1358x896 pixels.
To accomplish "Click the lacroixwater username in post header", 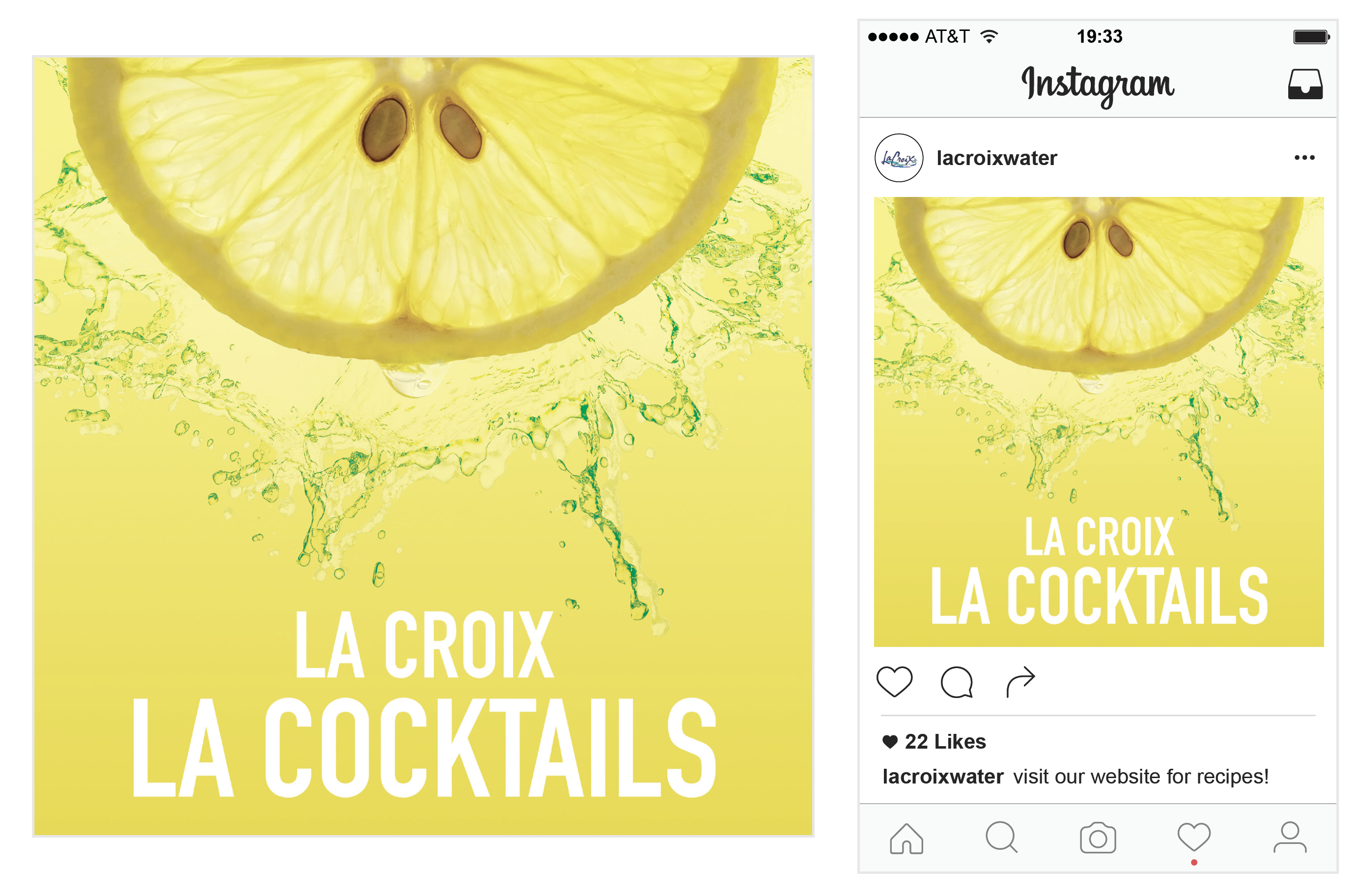I will (997, 158).
